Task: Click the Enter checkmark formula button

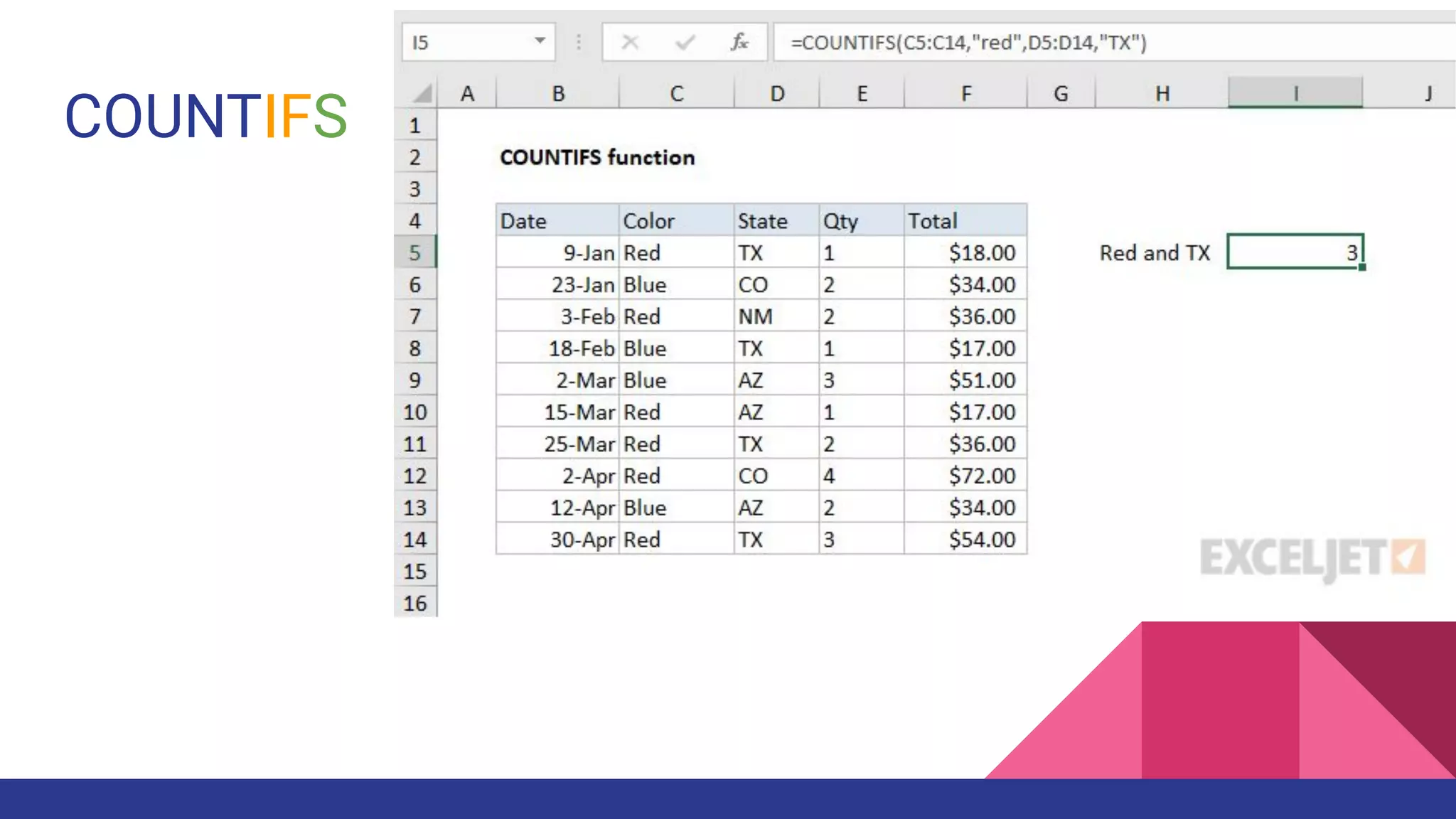Action: pyautogui.click(x=685, y=43)
